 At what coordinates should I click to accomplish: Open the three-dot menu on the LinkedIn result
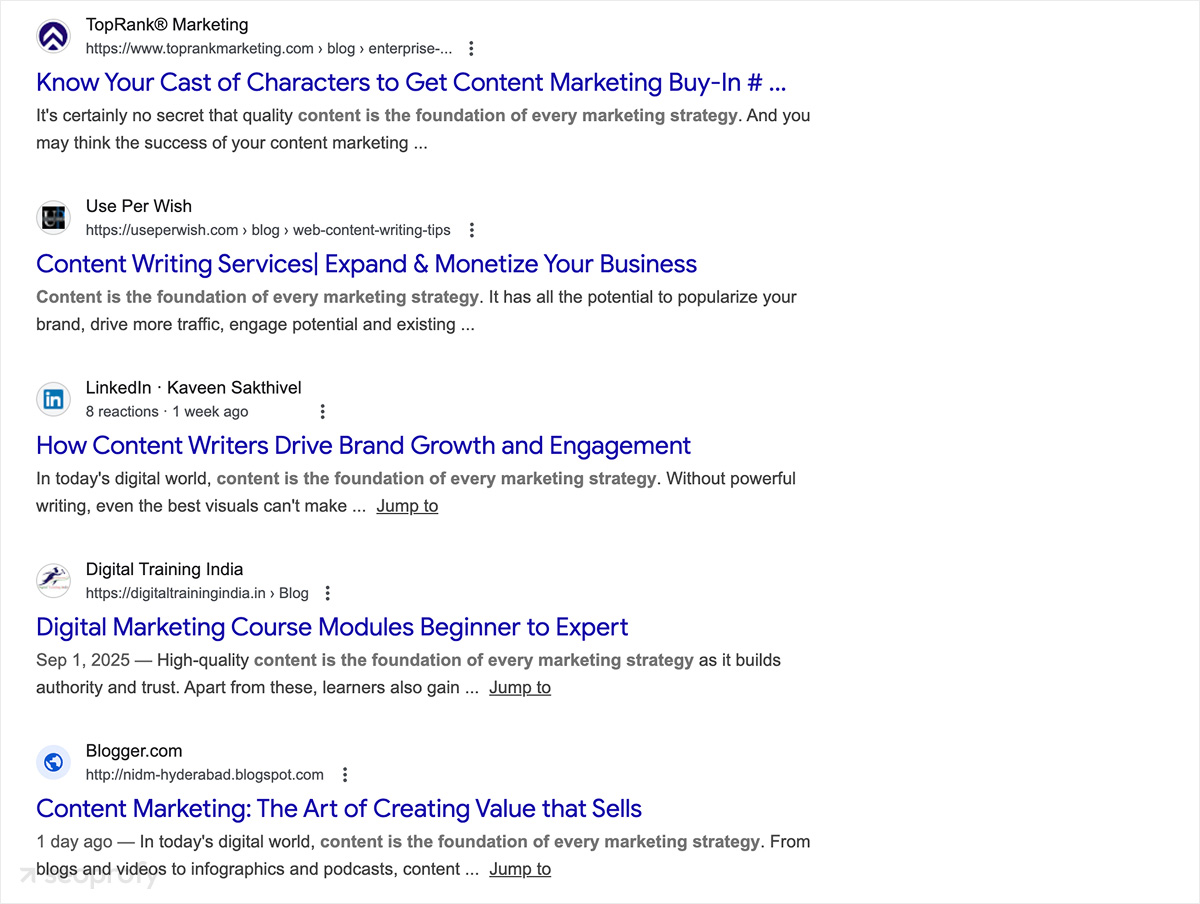(x=322, y=411)
